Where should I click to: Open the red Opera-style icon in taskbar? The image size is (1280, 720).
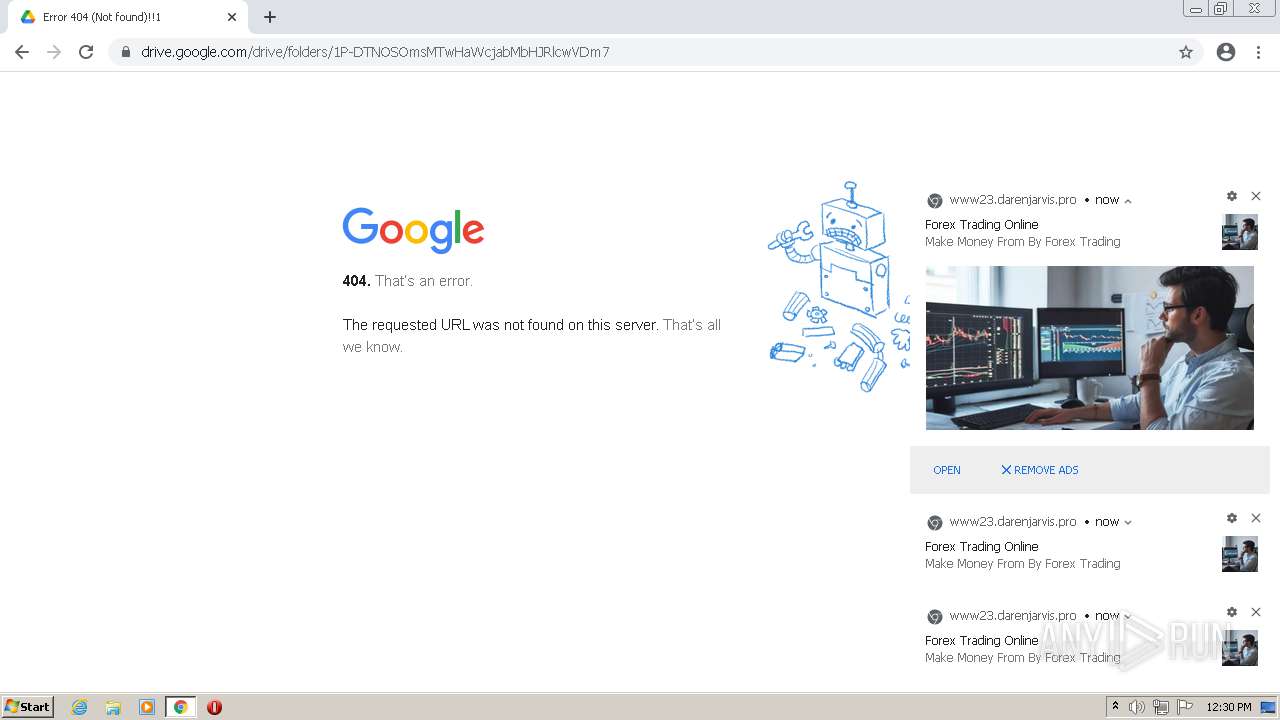tap(214, 707)
